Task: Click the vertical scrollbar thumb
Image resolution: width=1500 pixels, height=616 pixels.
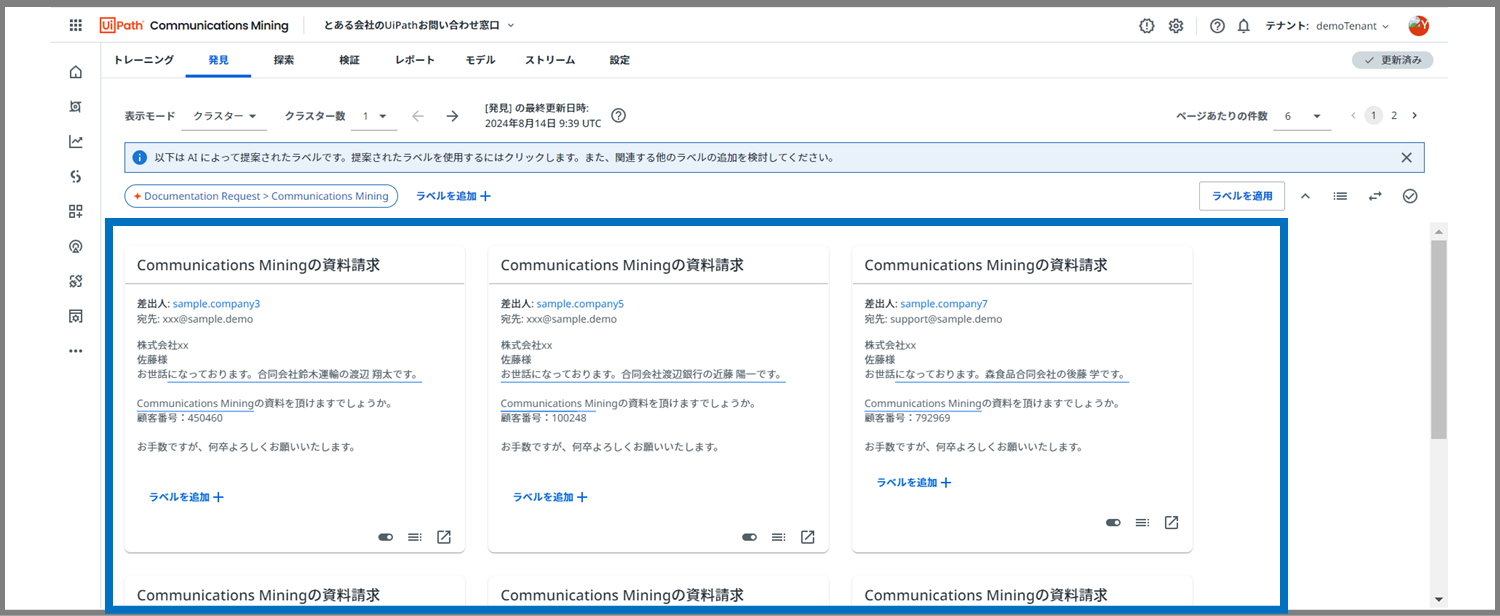Action: coord(1439,339)
